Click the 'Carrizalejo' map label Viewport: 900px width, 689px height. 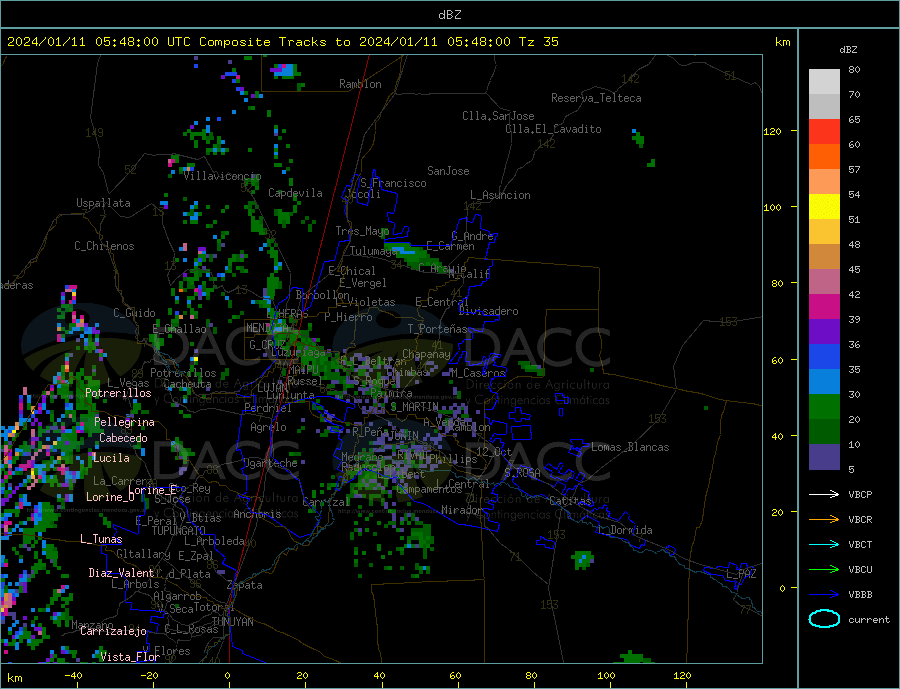point(113,631)
